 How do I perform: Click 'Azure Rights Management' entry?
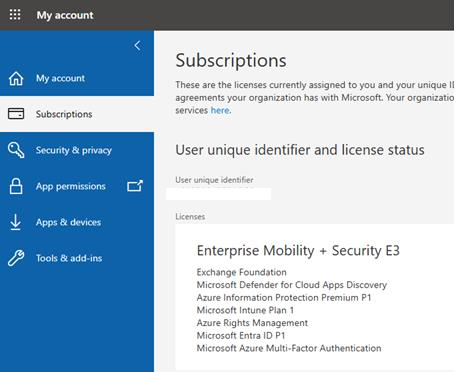(x=252, y=323)
